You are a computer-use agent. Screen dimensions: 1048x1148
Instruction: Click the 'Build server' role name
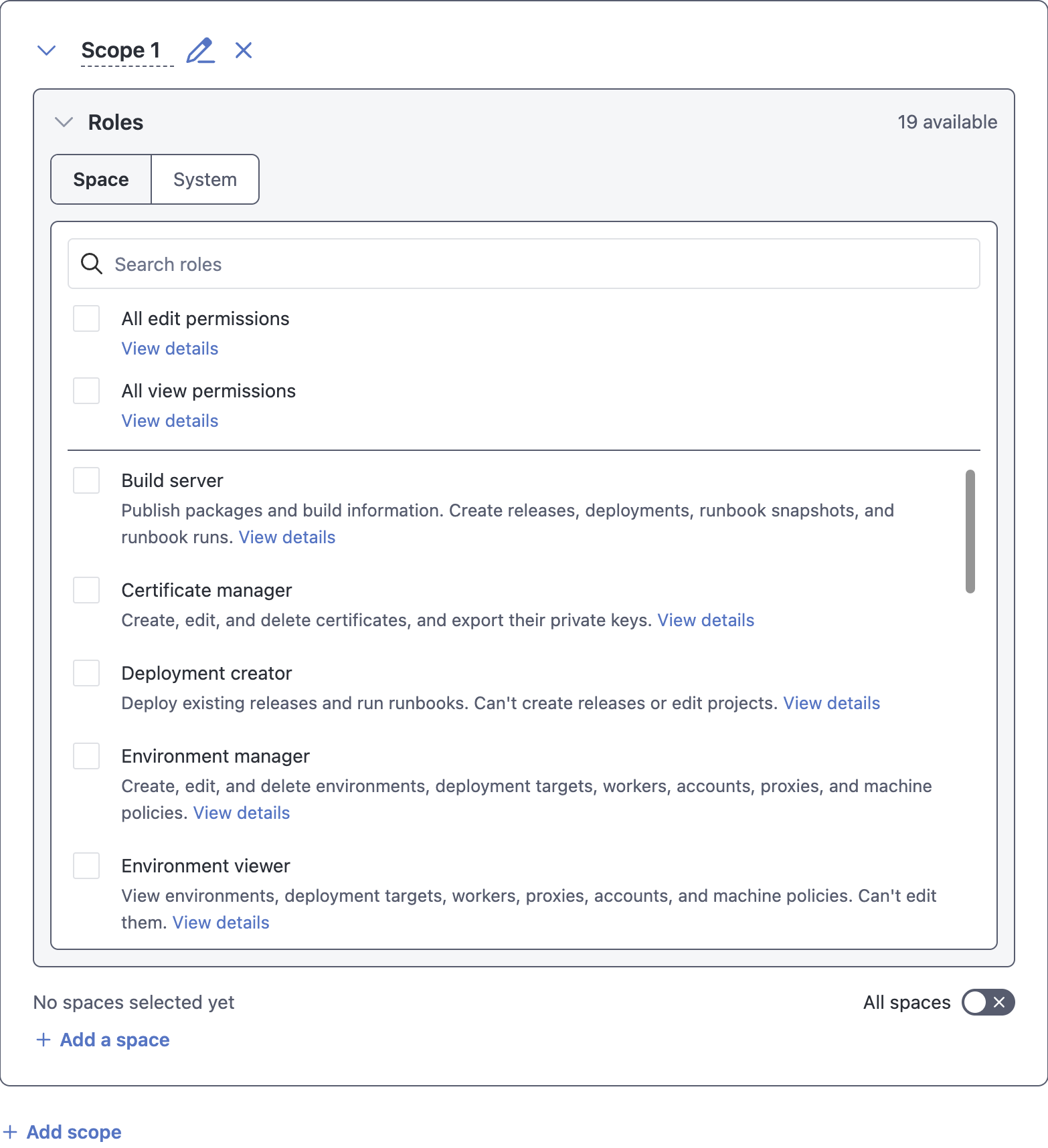(173, 480)
